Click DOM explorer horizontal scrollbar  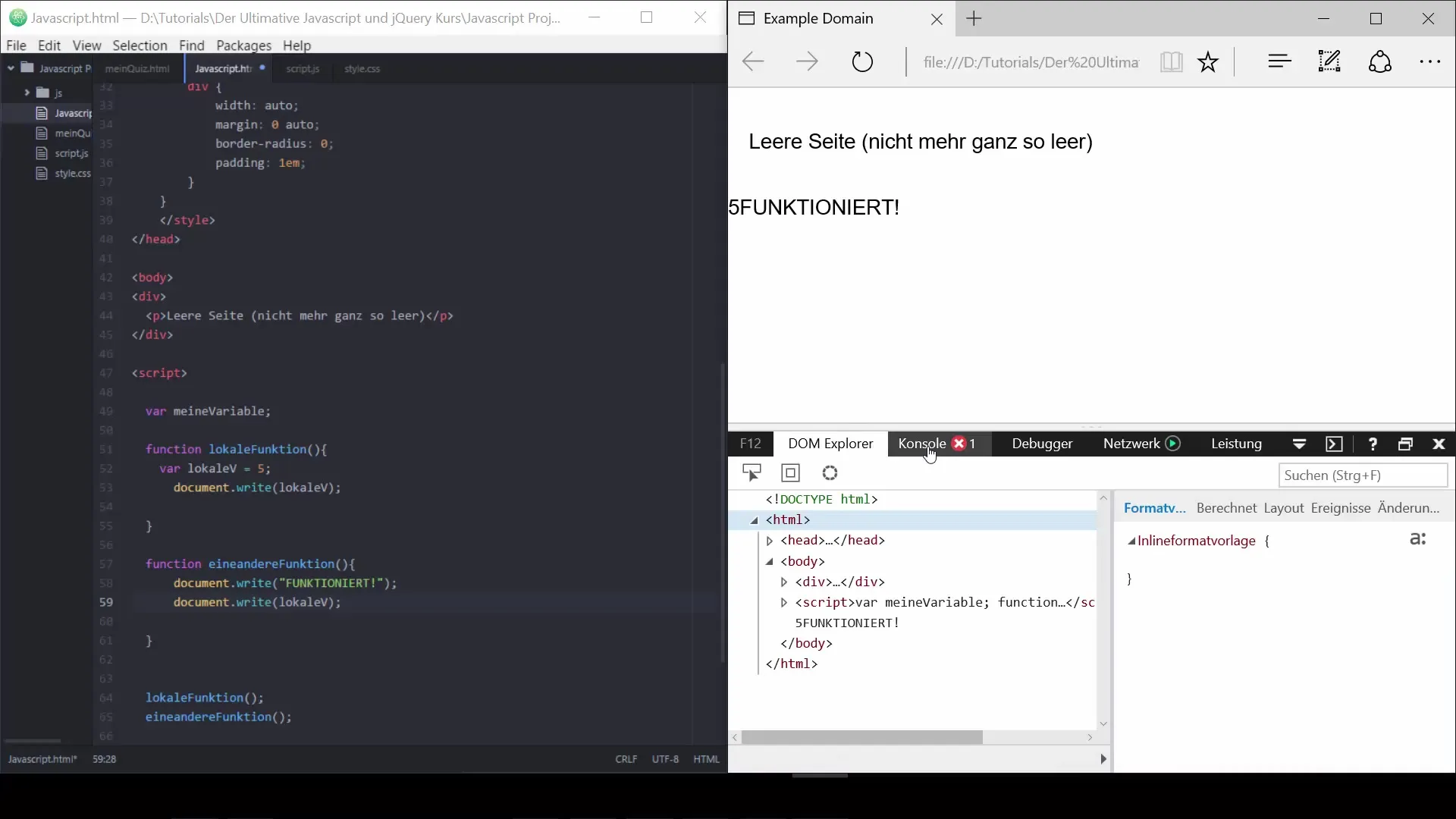click(862, 738)
